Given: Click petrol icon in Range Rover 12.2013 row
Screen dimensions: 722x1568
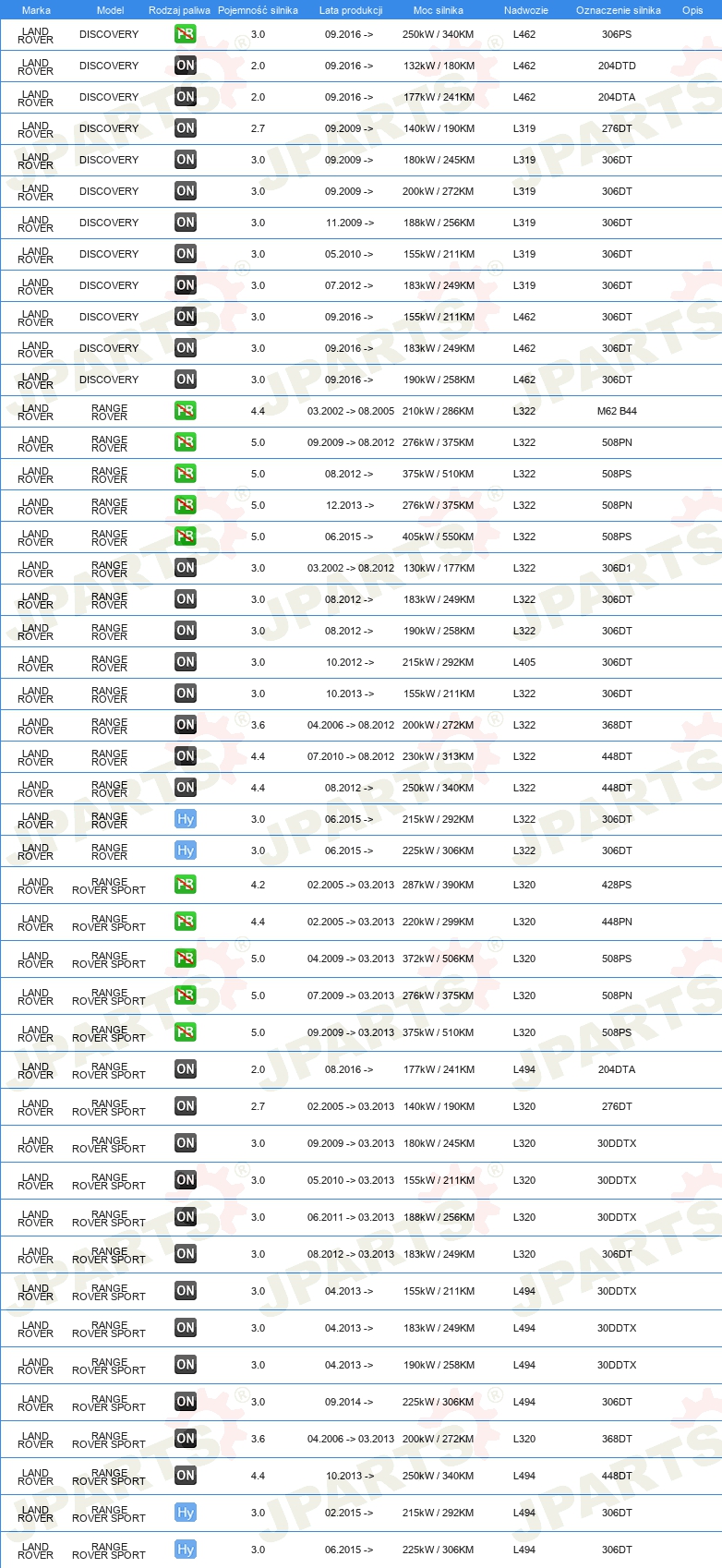Looking at the screenshot, I should click(186, 505).
